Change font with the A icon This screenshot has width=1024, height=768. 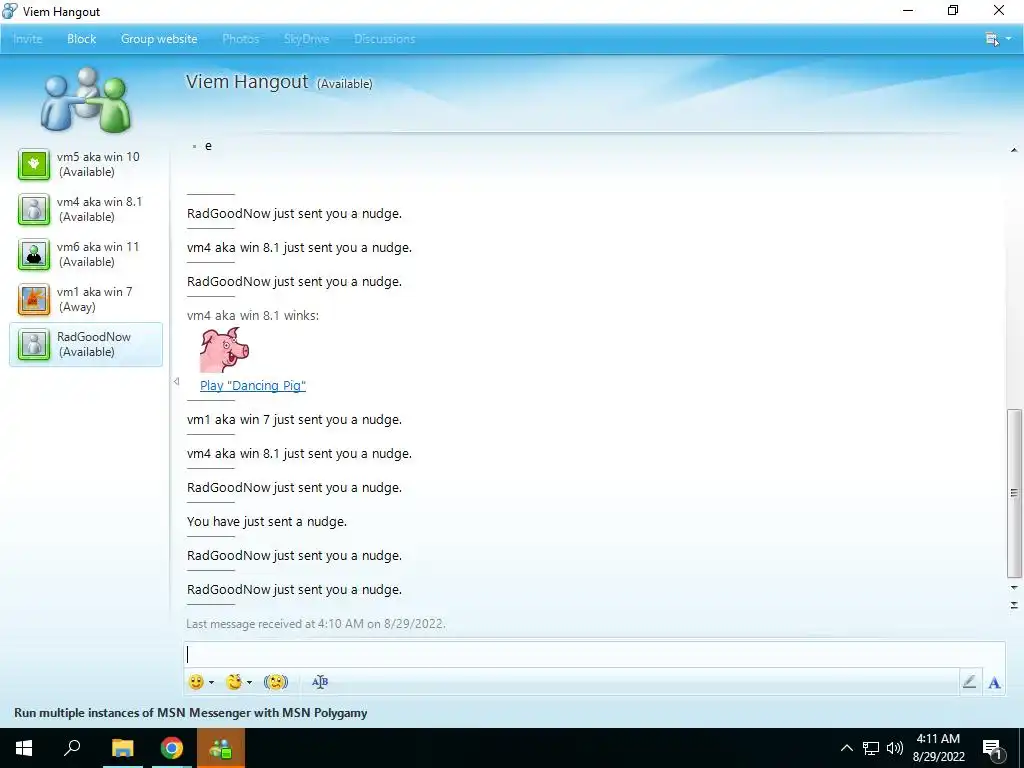[995, 682]
